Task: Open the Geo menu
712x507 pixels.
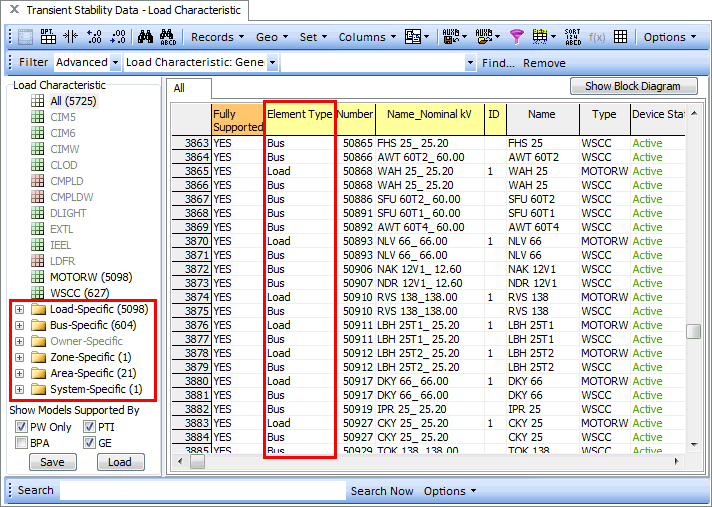Action: coord(272,37)
